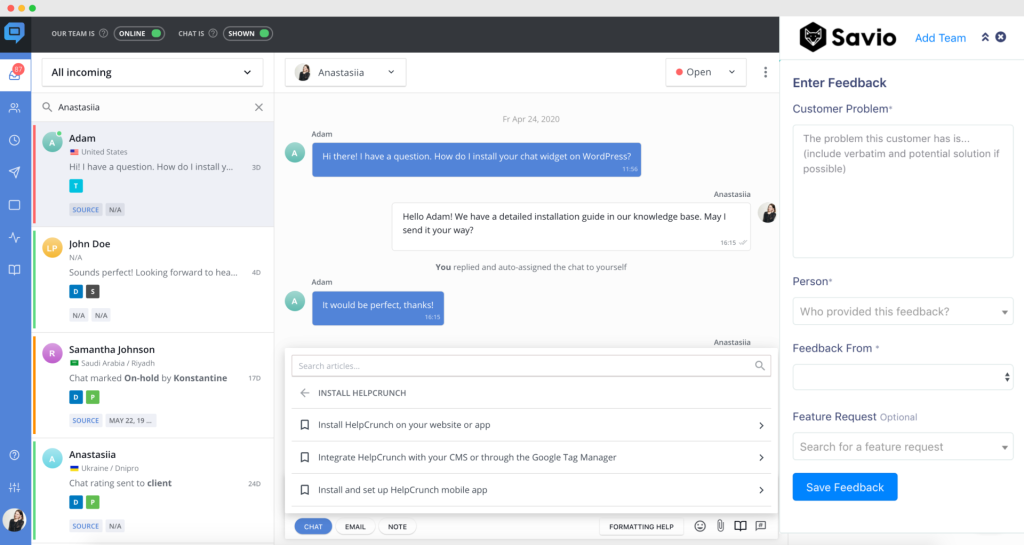Click the T tag on Adam's conversation
Image resolution: width=1024 pixels, height=545 pixels.
pyautogui.click(x=76, y=186)
